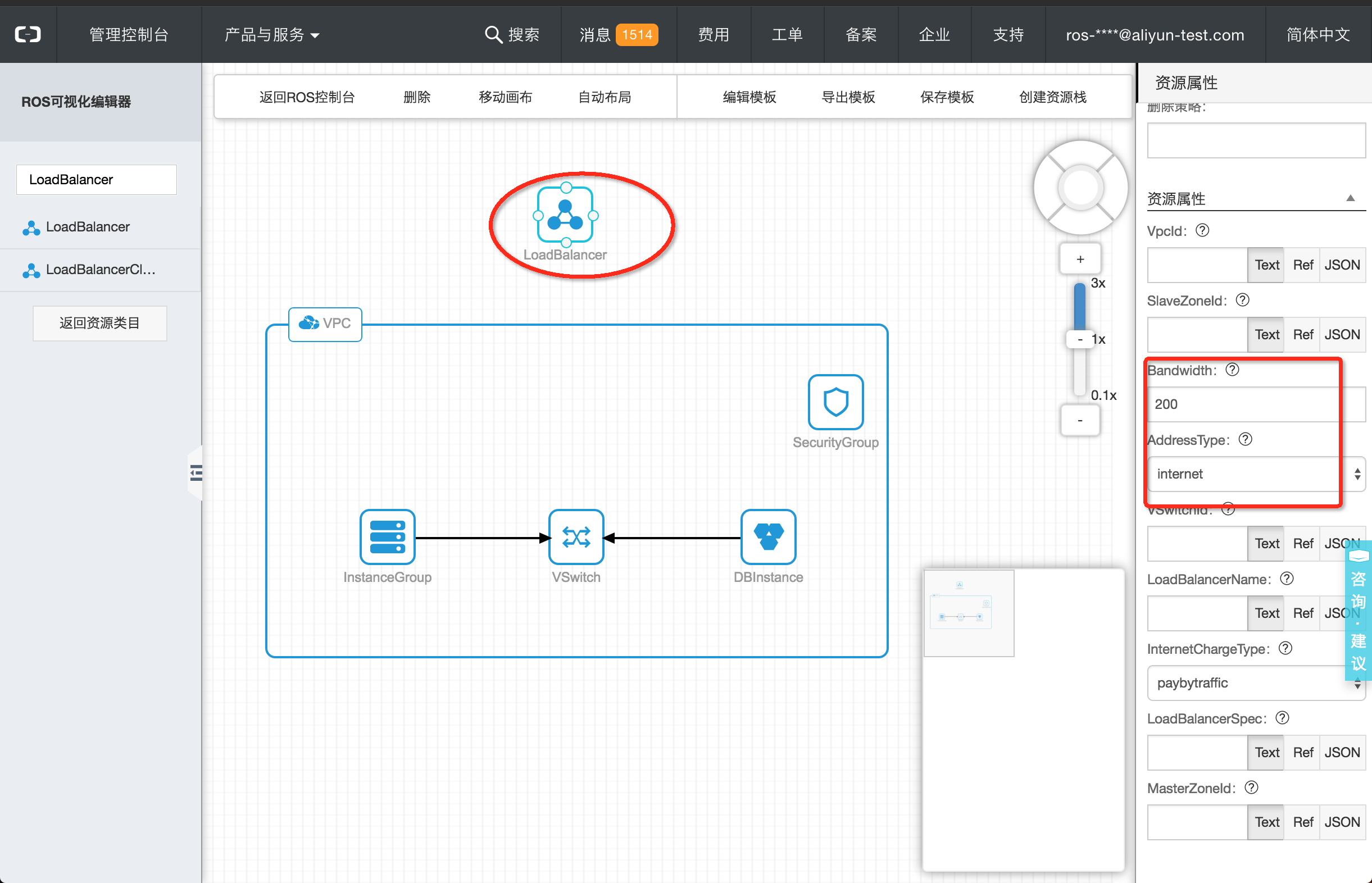Open the 简体中文 language selector
Screen dimensions: 1372x883
click(x=1318, y=34)
